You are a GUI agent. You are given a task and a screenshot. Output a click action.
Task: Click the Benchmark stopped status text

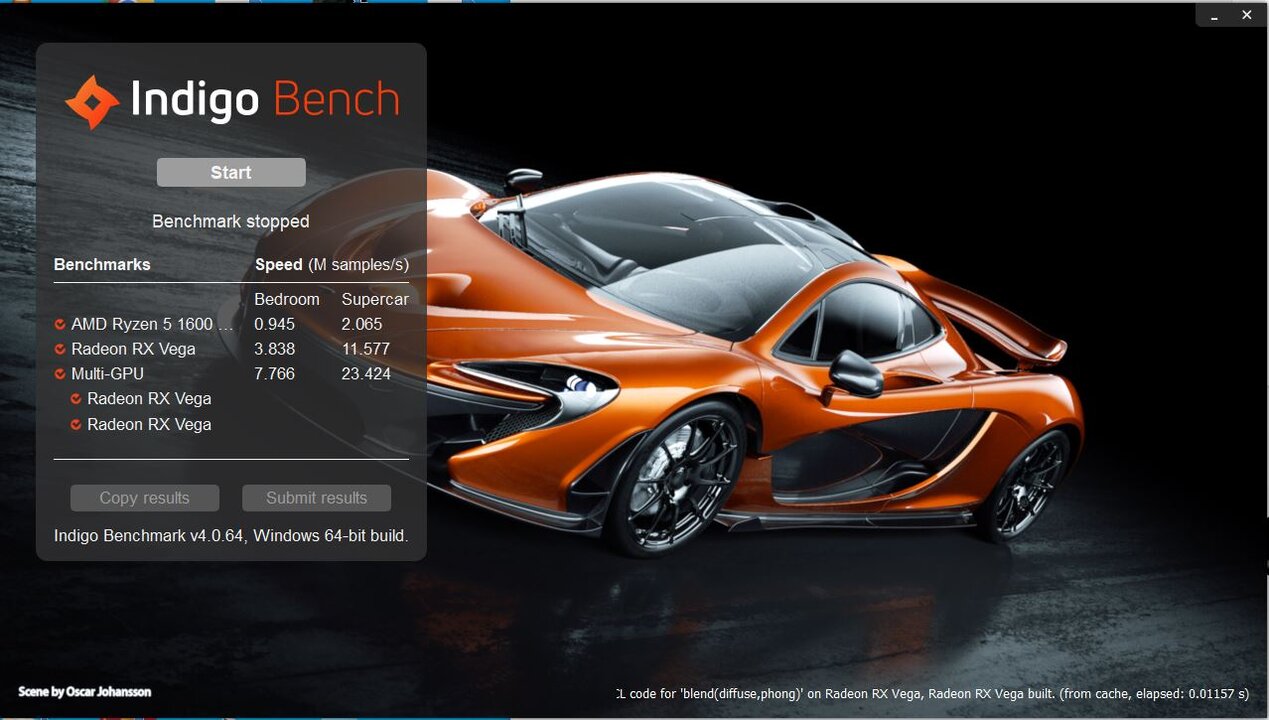(231, 221)
